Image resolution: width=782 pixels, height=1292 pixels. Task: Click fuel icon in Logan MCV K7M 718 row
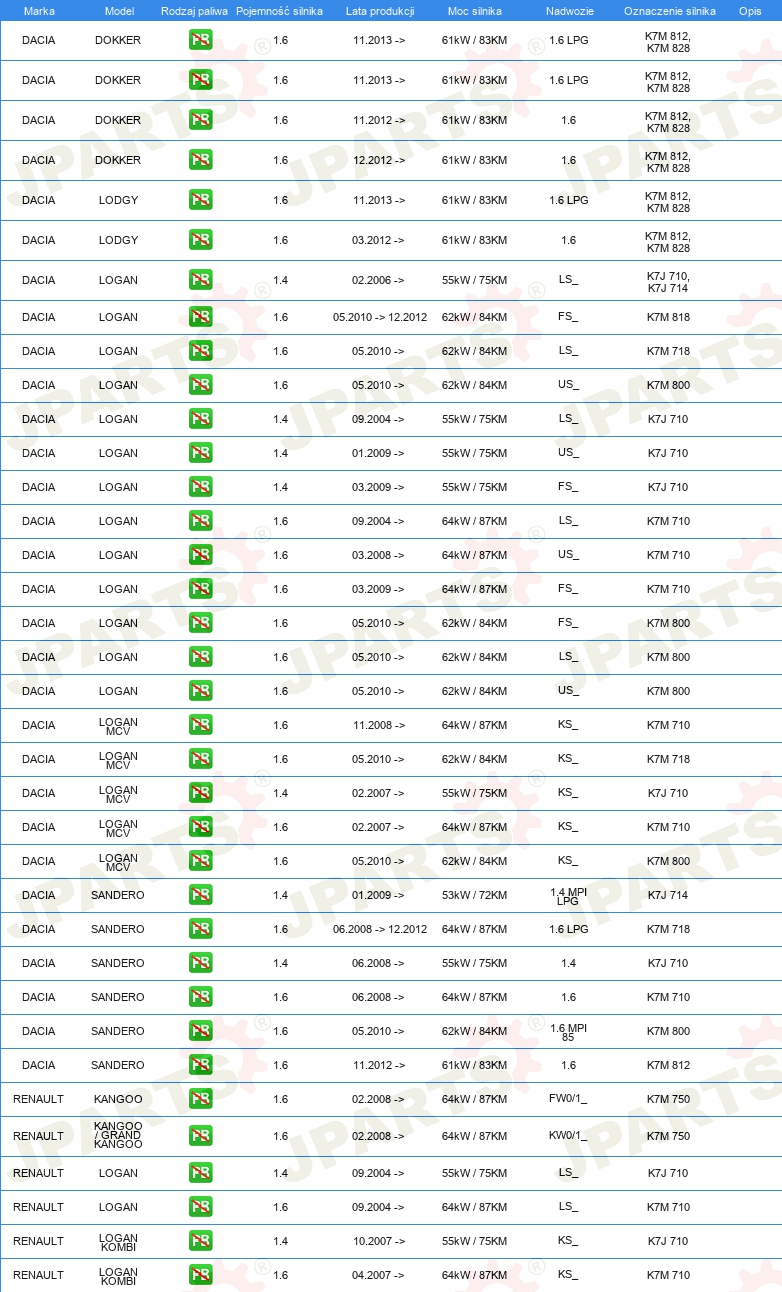point(200,759)
